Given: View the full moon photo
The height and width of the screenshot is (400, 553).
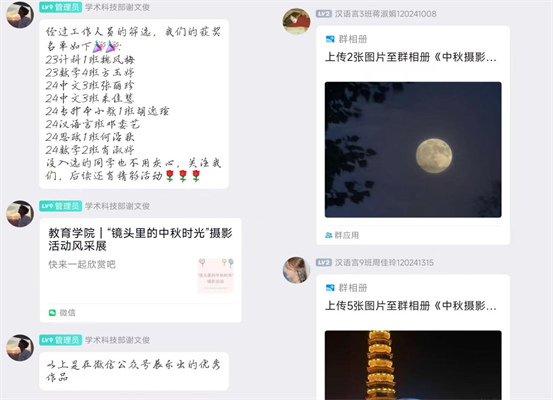Looking at the screenshot, I should [x=413, y=150].
